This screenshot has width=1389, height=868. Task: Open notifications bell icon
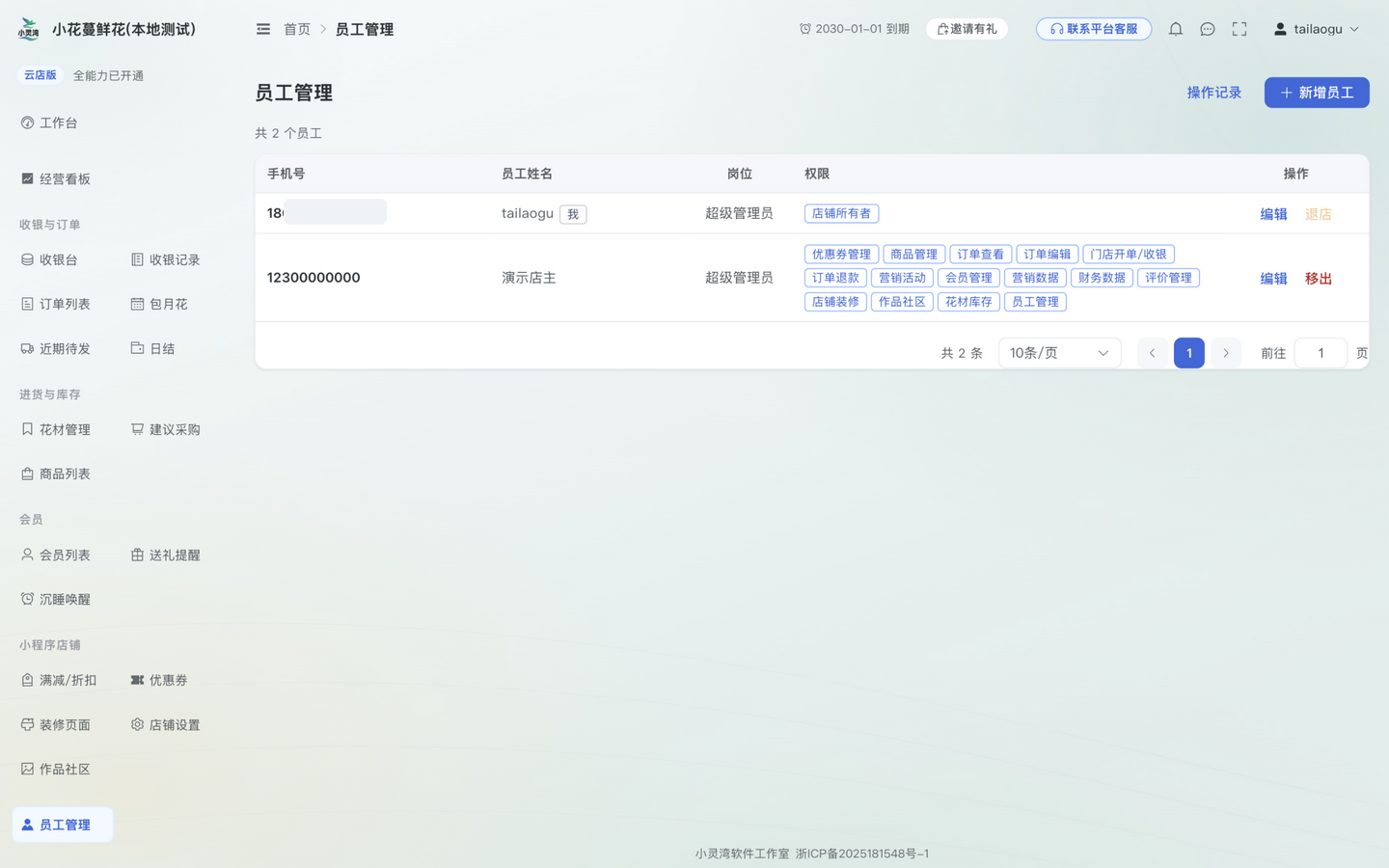[1175, 29]
